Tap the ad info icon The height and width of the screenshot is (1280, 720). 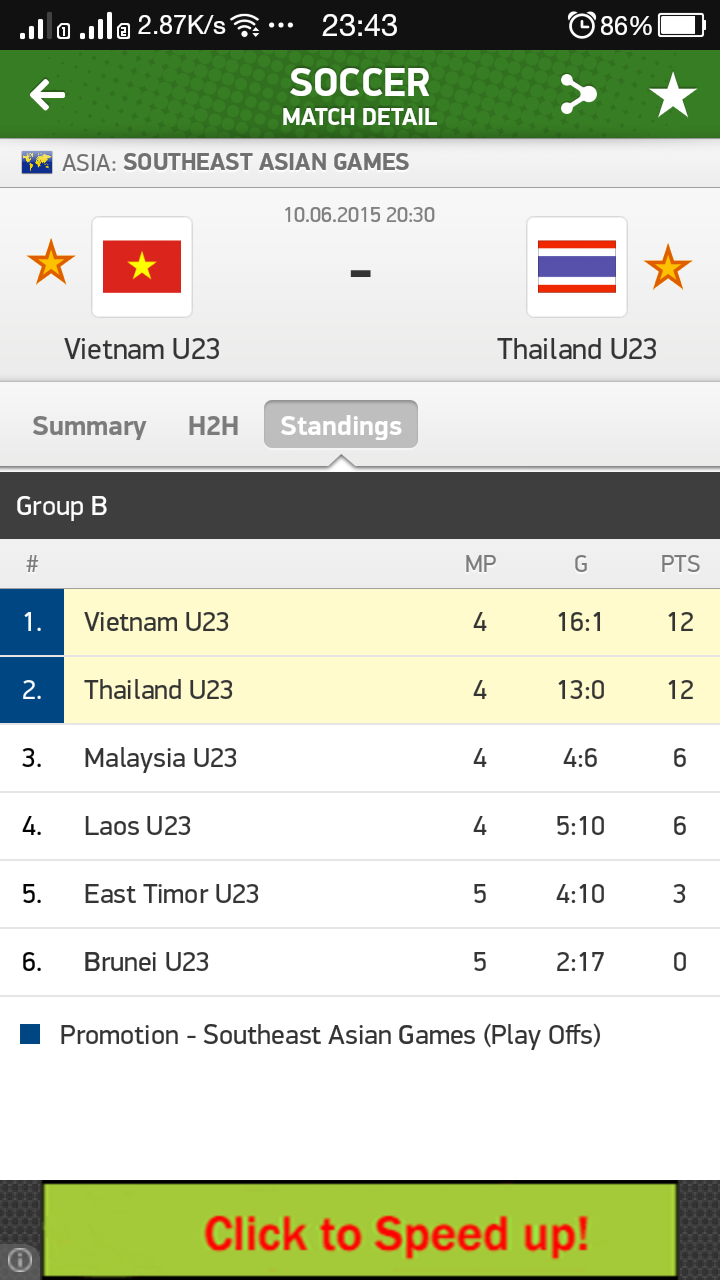click(20, 1260)
